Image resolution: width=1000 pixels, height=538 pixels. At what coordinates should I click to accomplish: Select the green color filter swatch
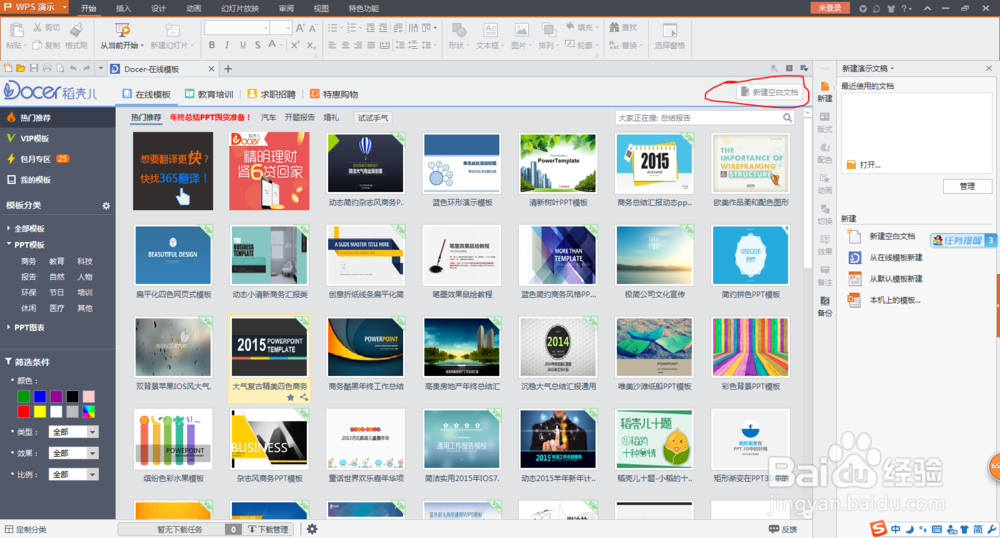pyautogui.click(x=24, y=397)
